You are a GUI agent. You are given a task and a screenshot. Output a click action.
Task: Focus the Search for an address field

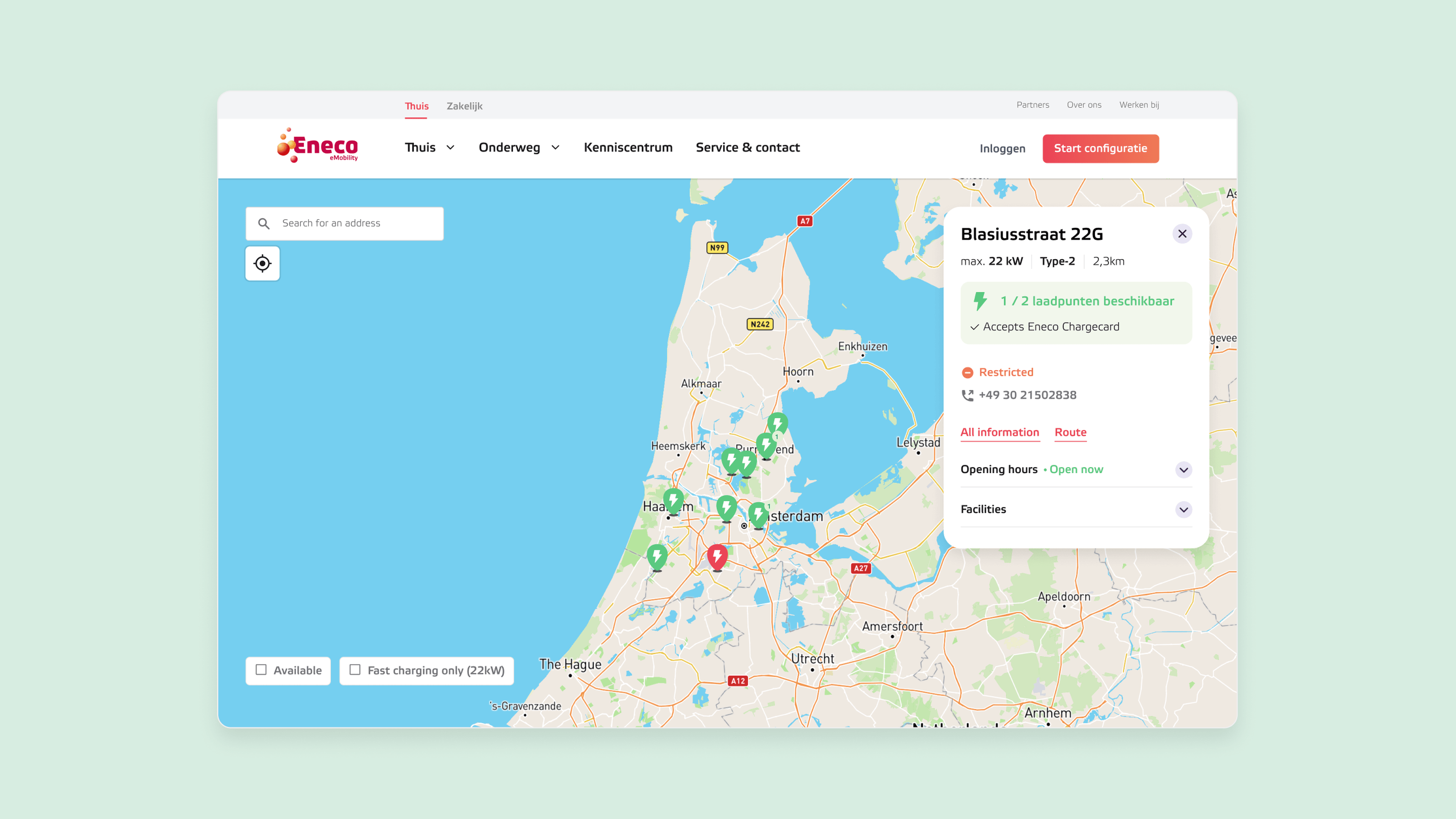pos(344,224)
